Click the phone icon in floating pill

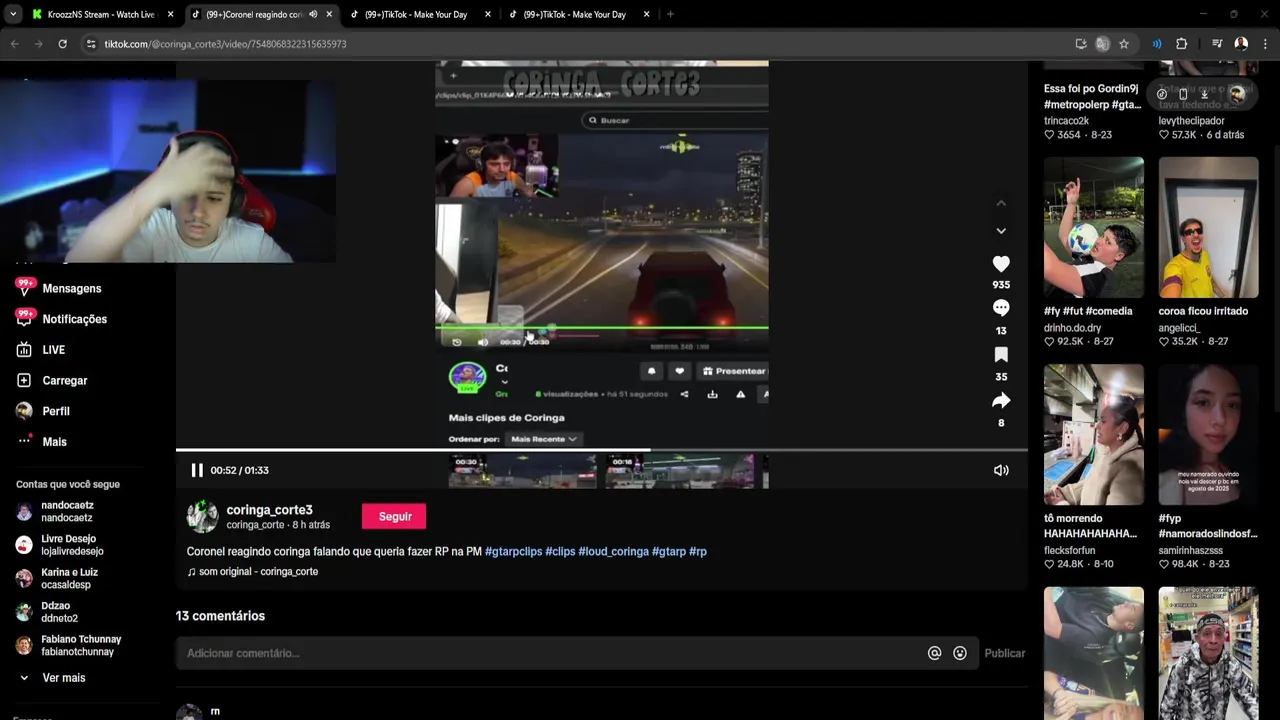tap(1183, 94)
